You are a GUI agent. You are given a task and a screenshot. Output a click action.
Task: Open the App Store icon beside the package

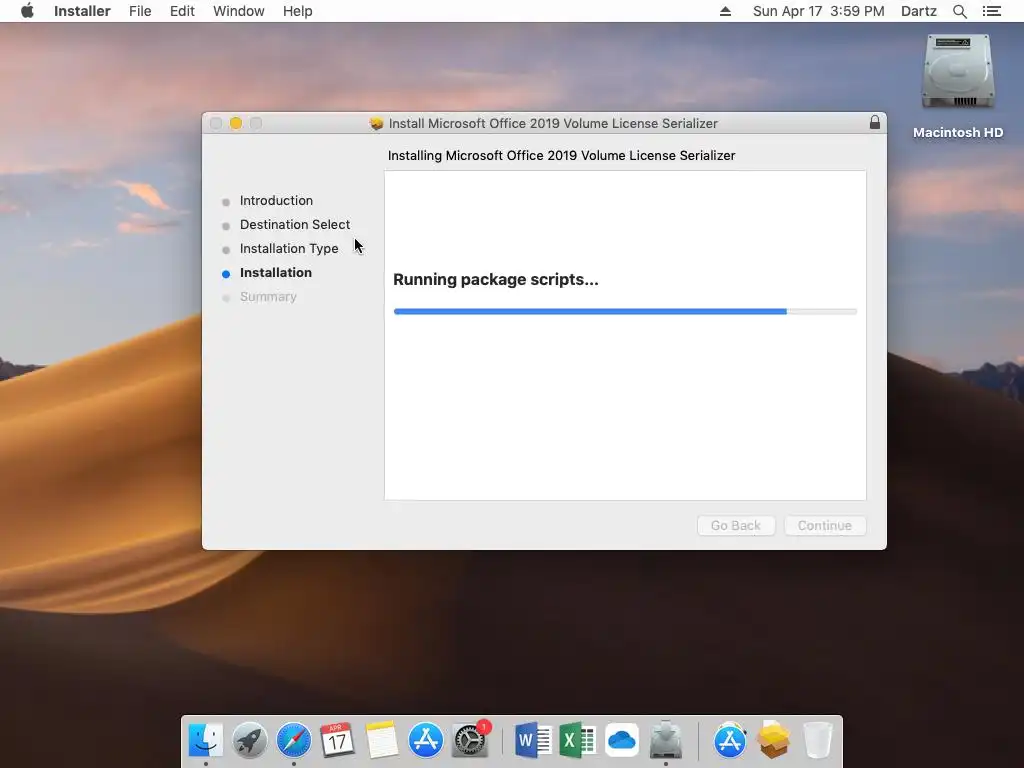click(729, 740)
